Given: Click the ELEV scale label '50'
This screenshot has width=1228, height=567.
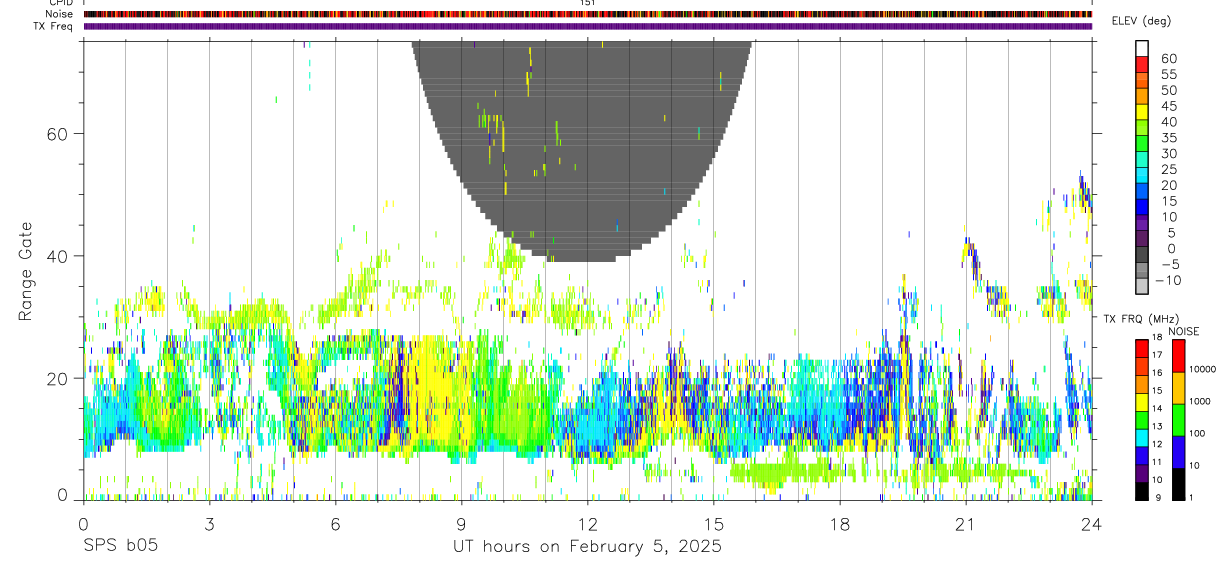Looking at the screenshot, I should tap(1169, 90).
